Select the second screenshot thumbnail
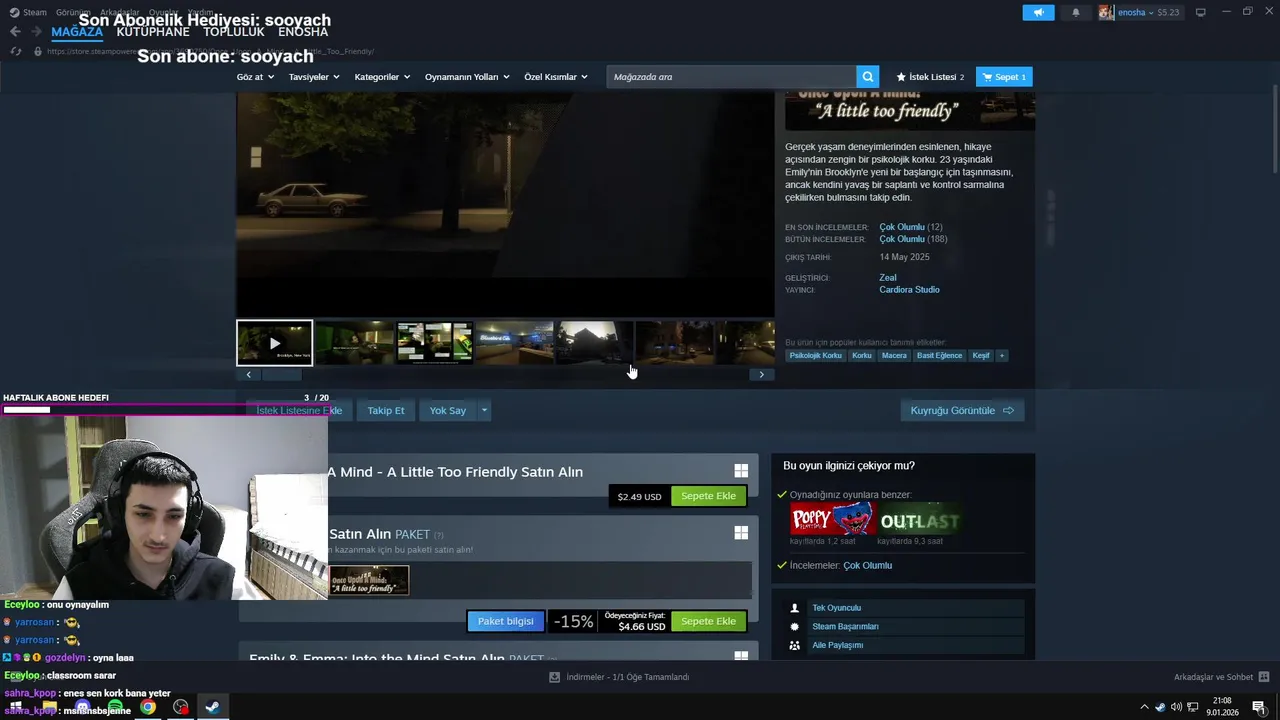Screen dimensions: 1280x720 tap(354, 343)
